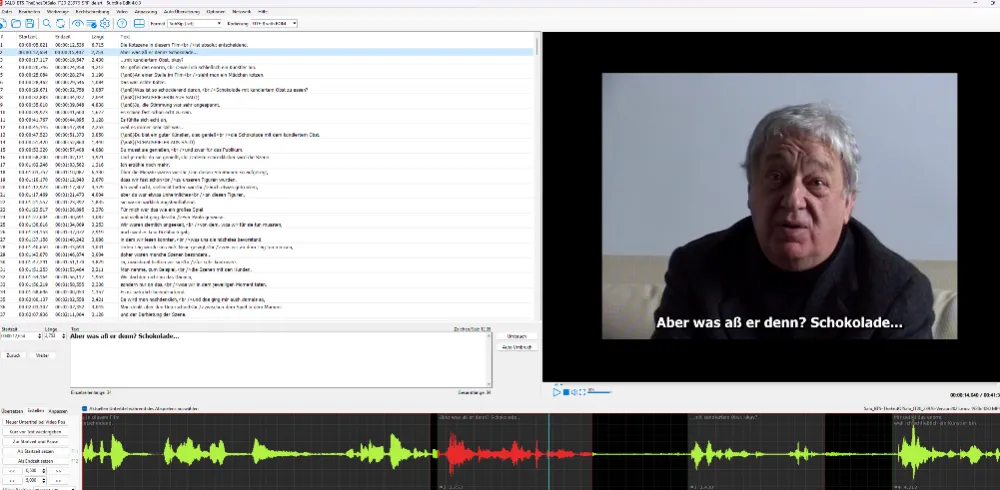Screen dimensions: 1000x490
Task: Click the Help question mark icon
Action: [x=122, y=24]
